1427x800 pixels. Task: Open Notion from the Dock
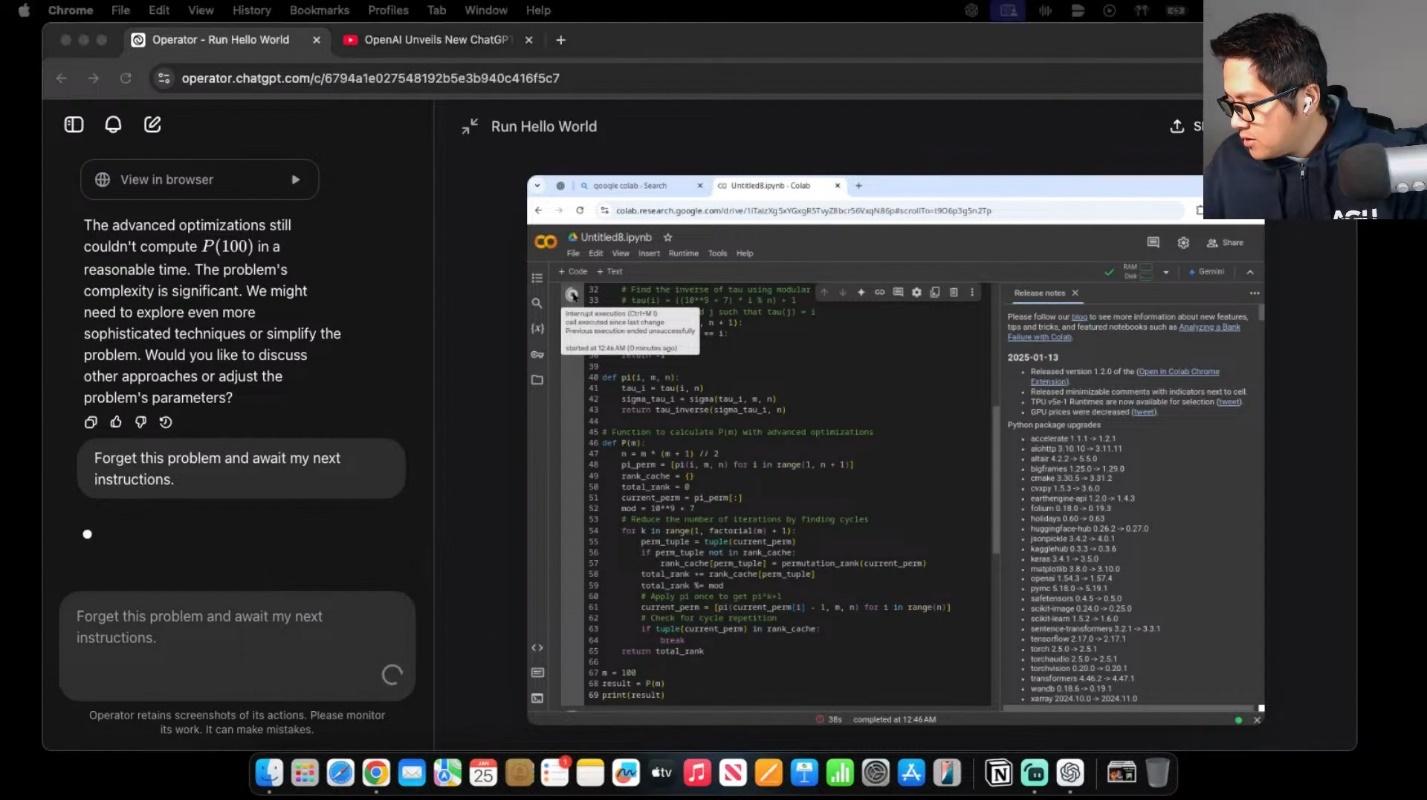[998, 773]
